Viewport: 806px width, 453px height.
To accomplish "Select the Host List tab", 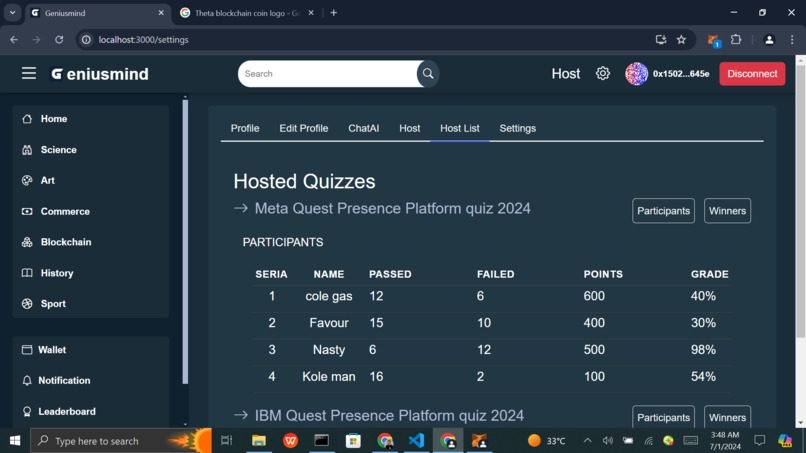I will point(460,129).
